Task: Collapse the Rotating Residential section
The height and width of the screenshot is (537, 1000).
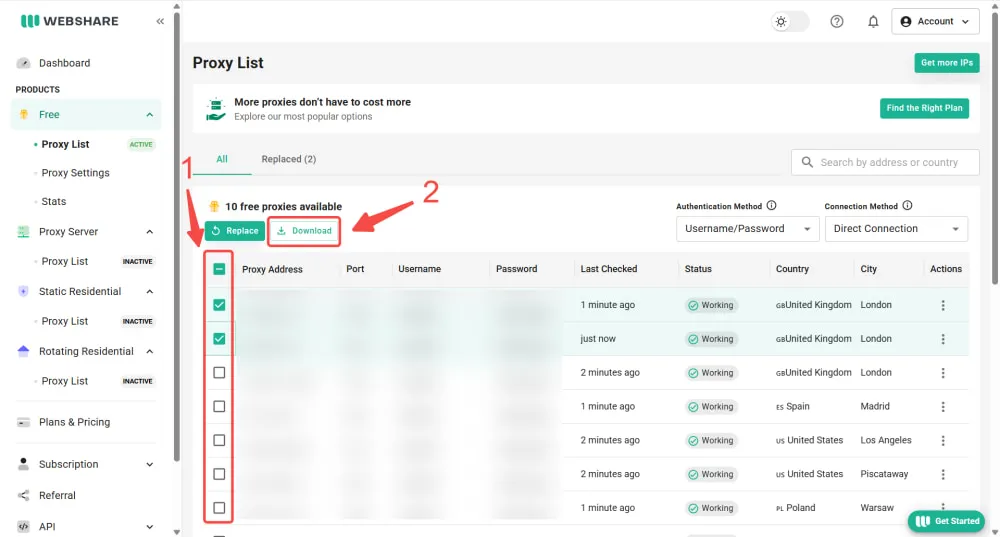Action: [149, 351]
